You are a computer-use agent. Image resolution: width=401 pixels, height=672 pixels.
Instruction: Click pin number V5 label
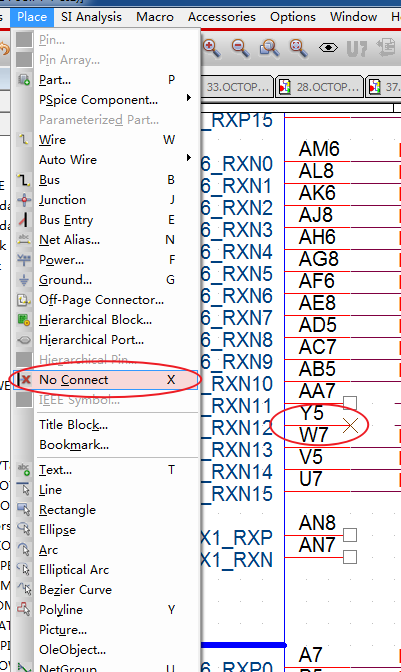click(311, 457)
